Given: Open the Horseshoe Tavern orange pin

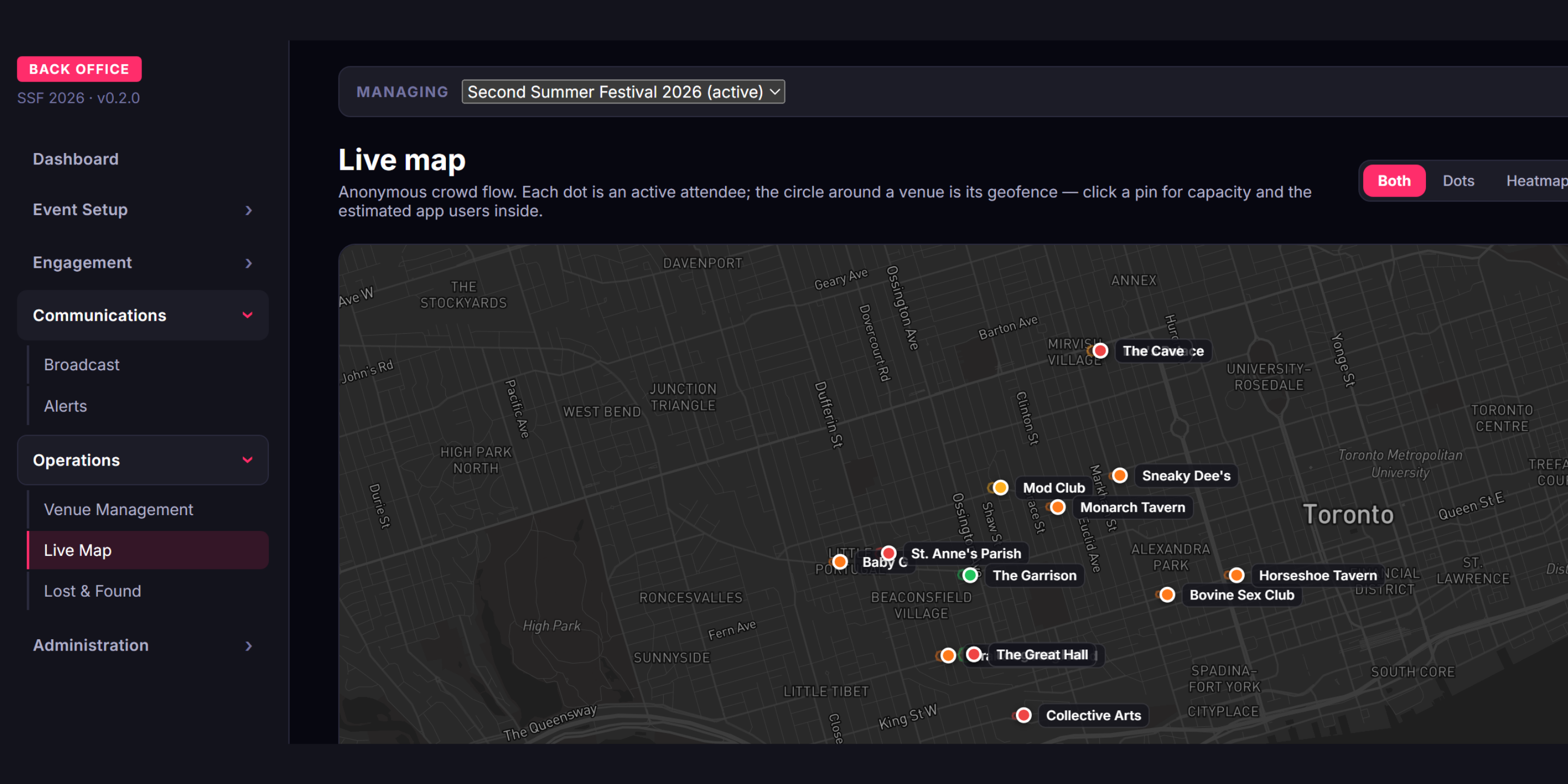Looking at the screenshot, I should (x=1236, y=575).
